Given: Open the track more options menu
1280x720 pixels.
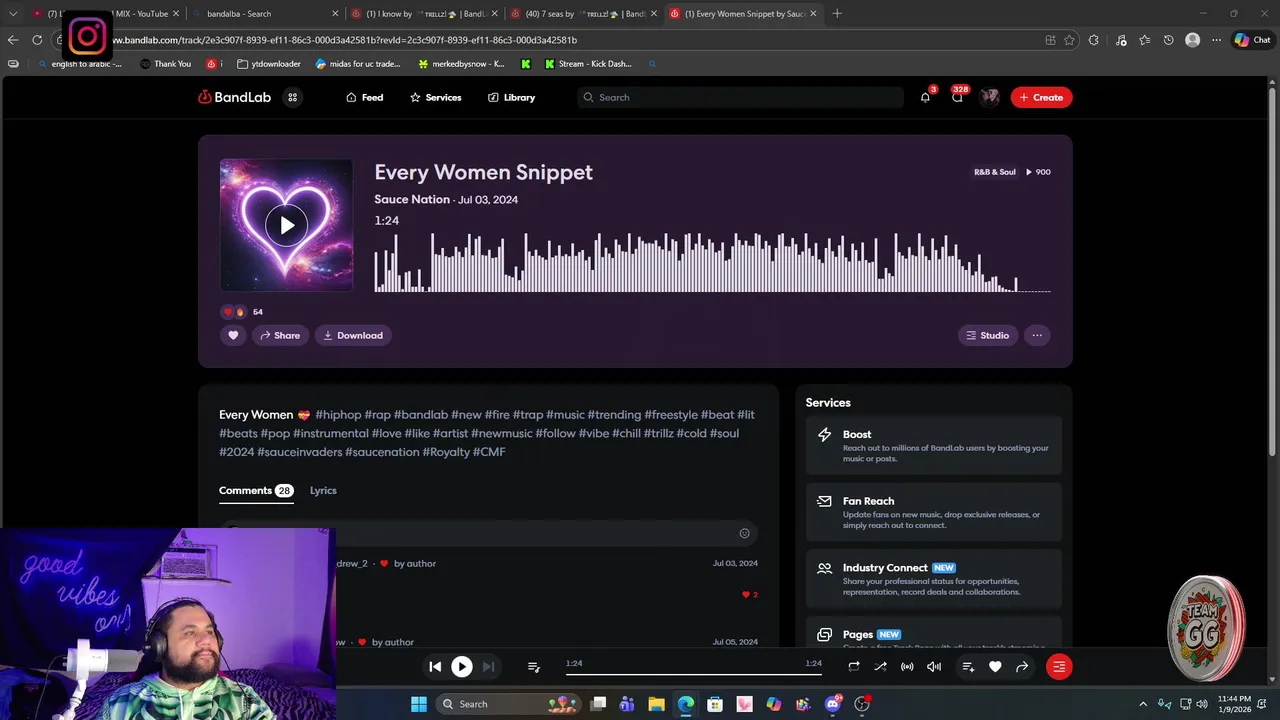Looking at the screenshot, I should coord(1037,335).
